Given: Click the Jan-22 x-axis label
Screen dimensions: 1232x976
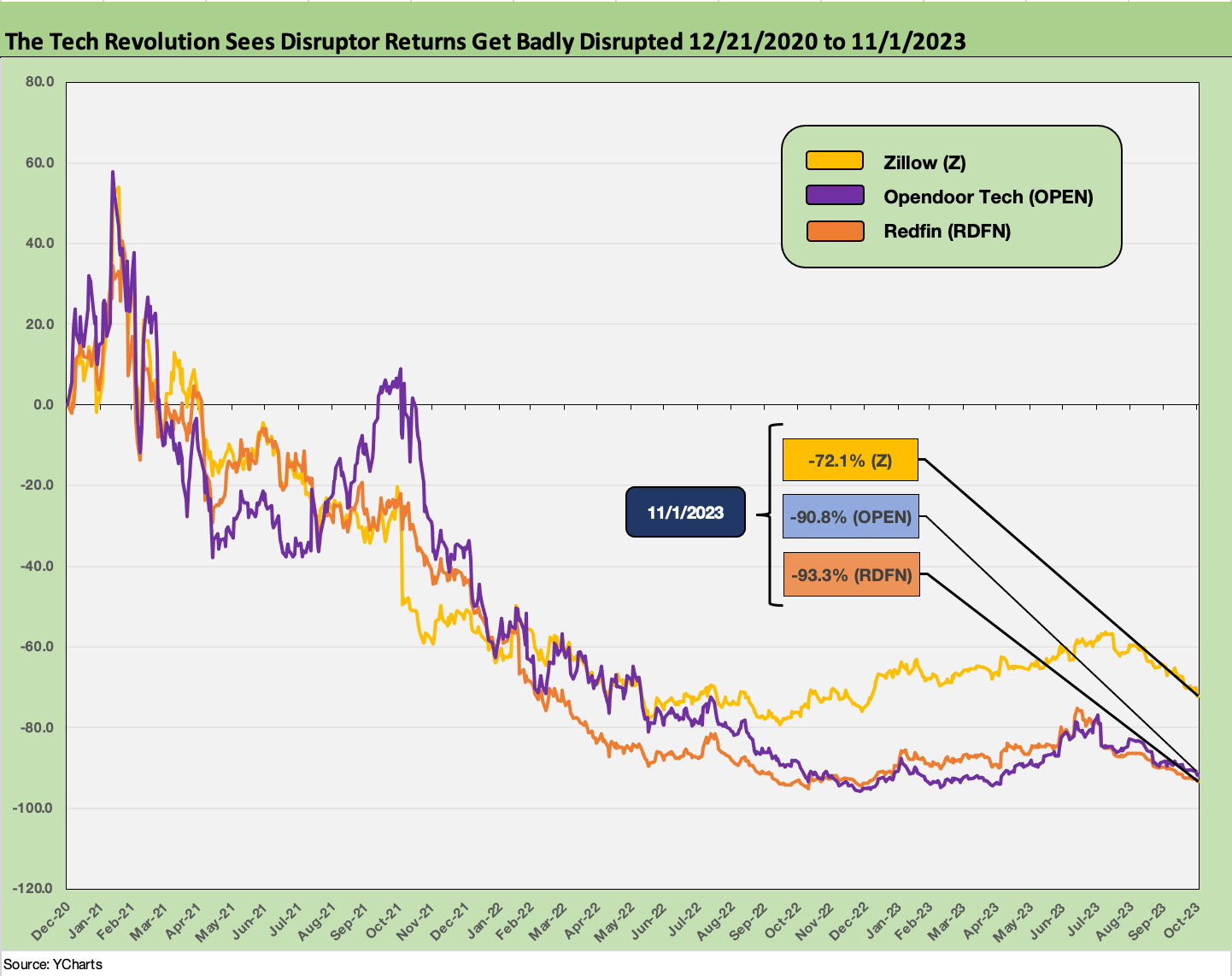Looking at the screenshot, I should coord(484,919).
